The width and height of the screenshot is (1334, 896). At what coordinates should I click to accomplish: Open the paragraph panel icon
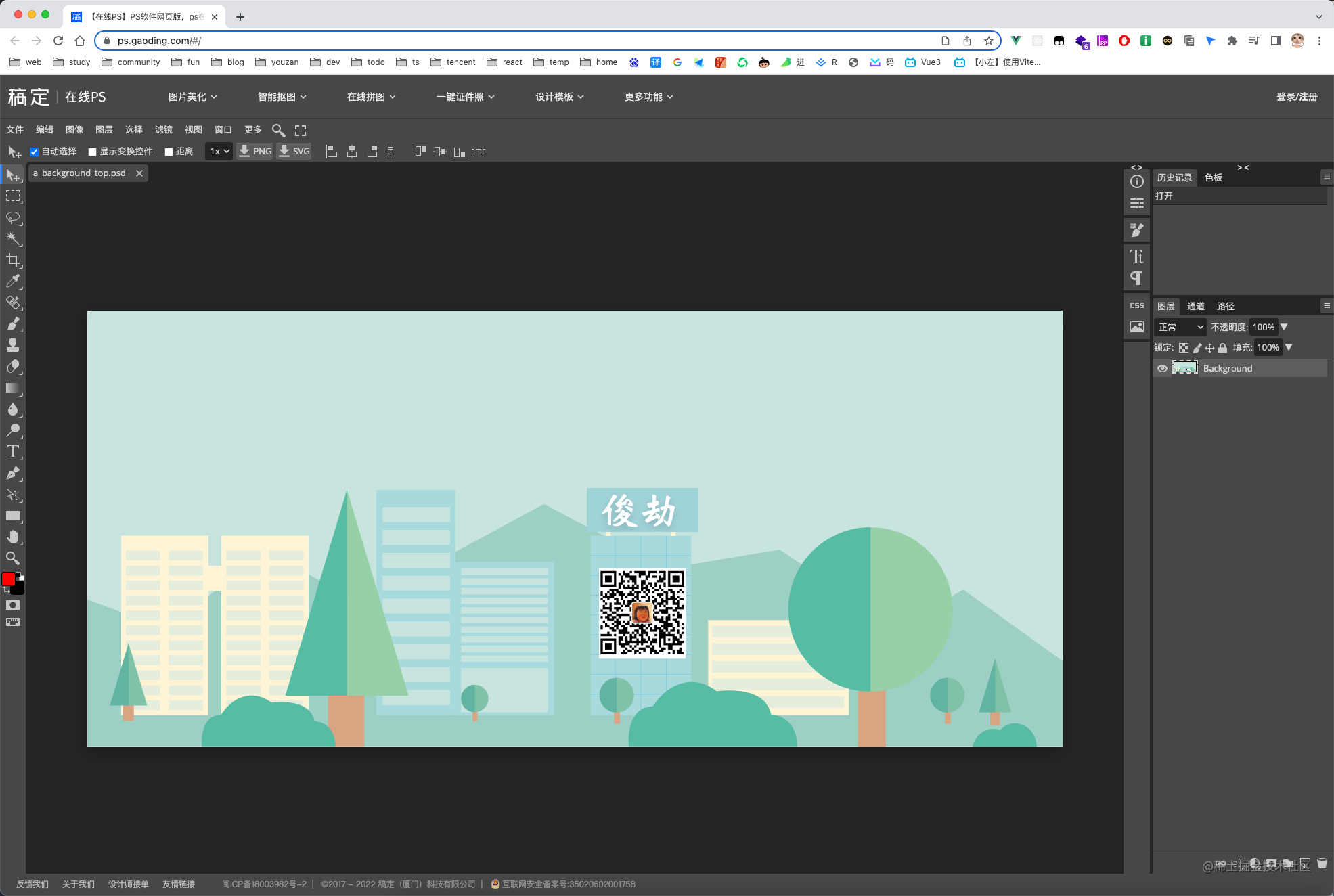pos(1137,278)
